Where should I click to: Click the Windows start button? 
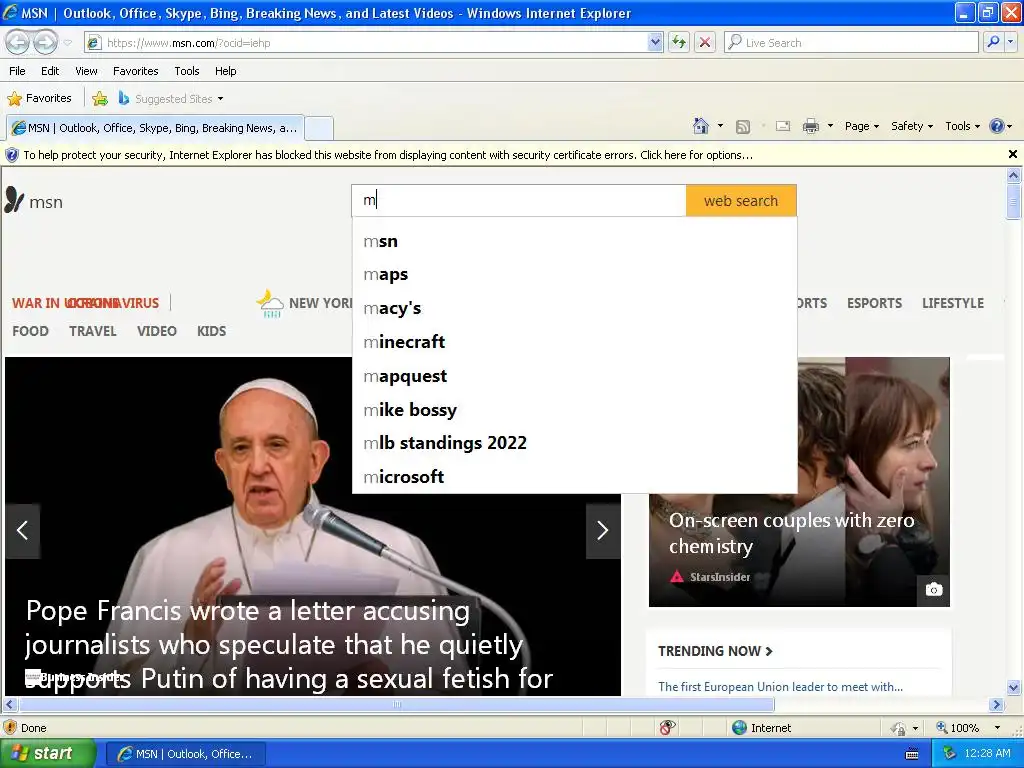tap(47, 754)
